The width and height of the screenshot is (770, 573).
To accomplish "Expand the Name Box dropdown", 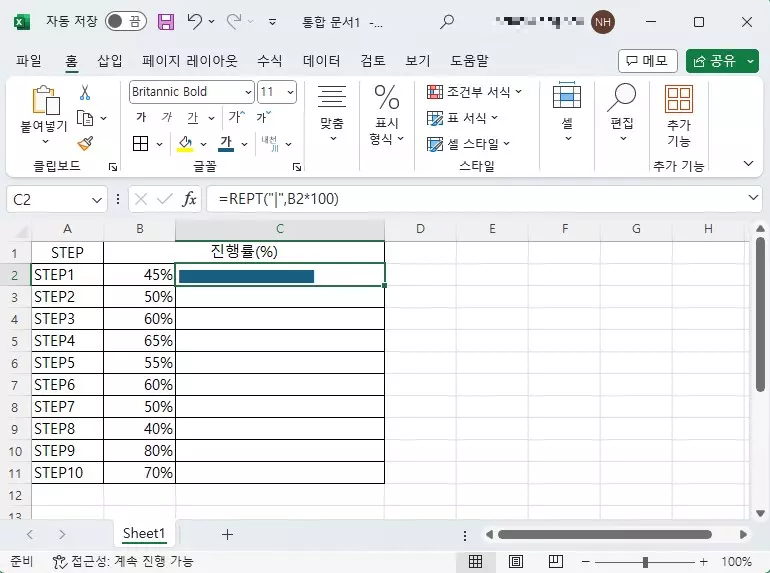I will pos(97,200).
